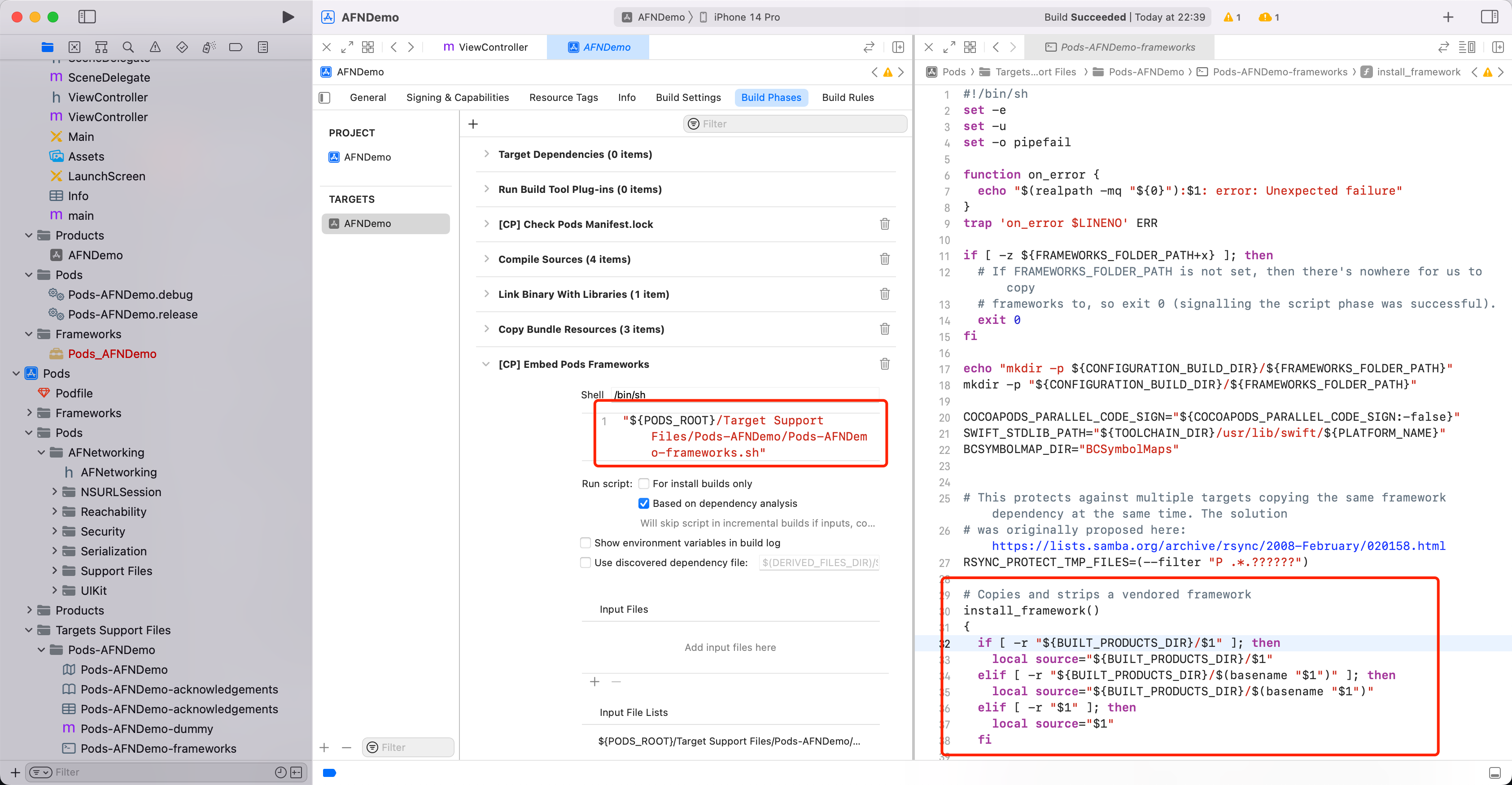The image size is (1512, 785).
Task: Expand Link Binary With Libraries section
Action: click(x=486, y=294)
